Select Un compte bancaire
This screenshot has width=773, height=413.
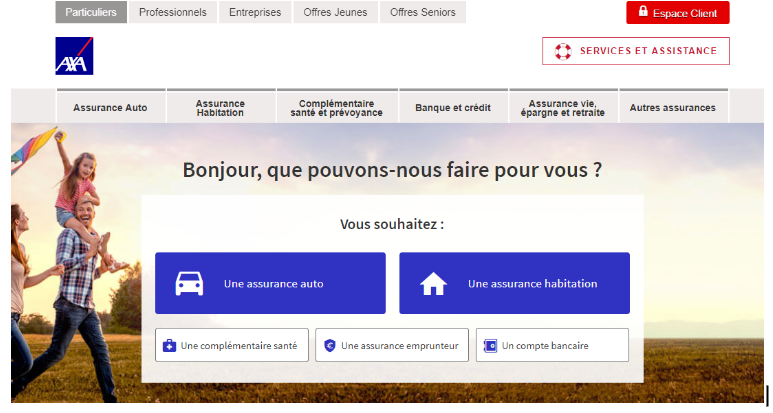552,345
